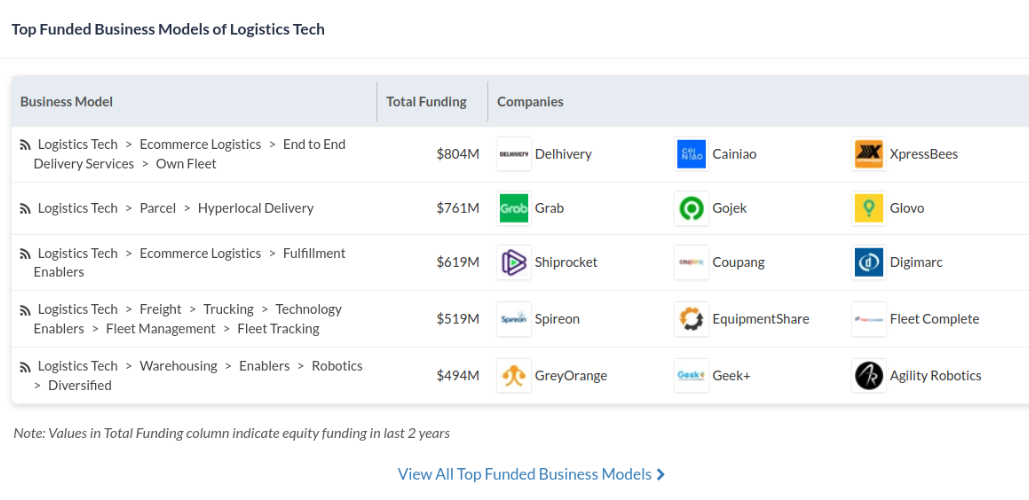The height and width of the screenshot is (500, 1029).
Task: Click the yellow Glovo logo icon
Action: click(869, 208)
